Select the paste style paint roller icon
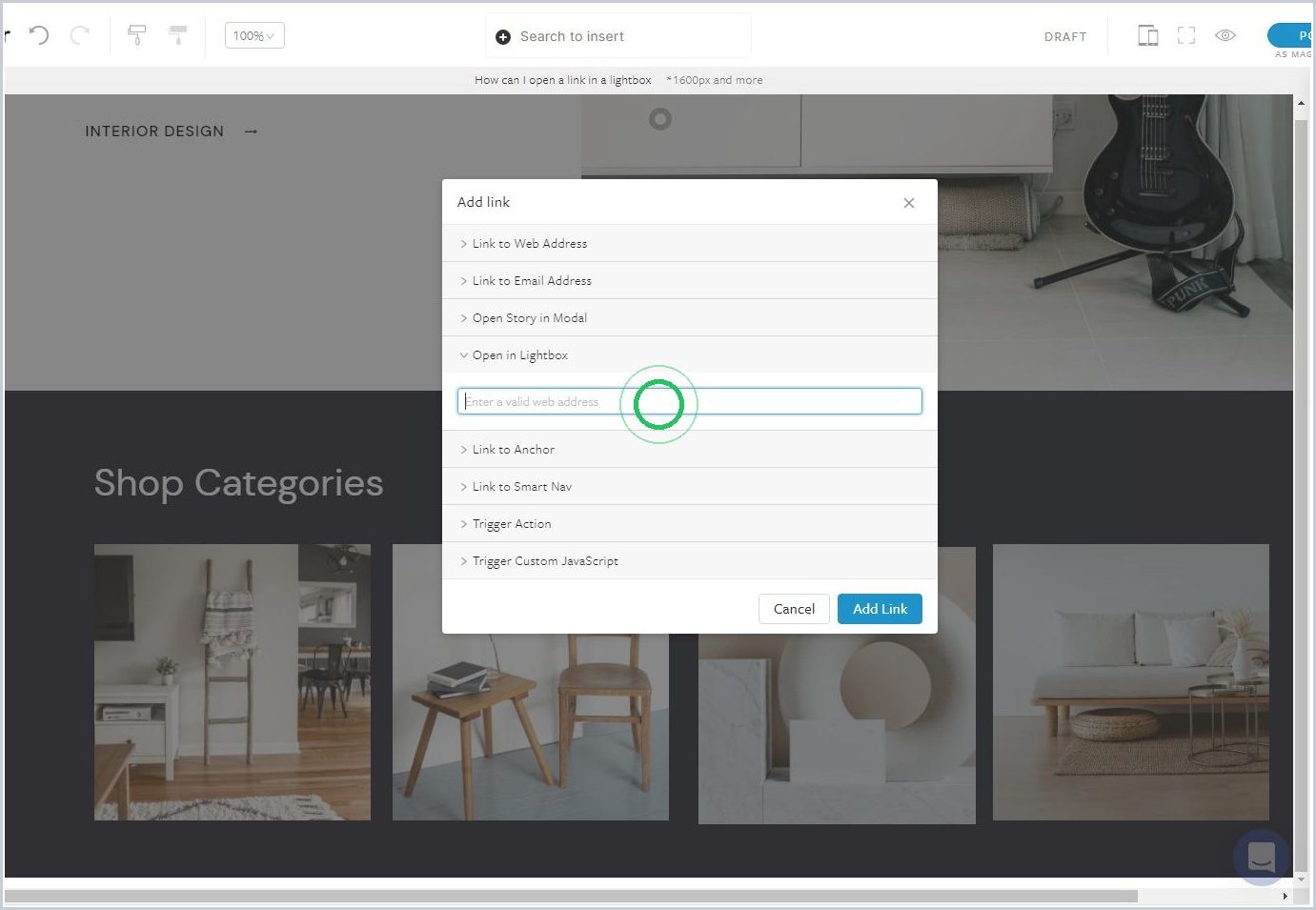The height and width of the screenshot is (910, 1316). click(x=178, y=36)
